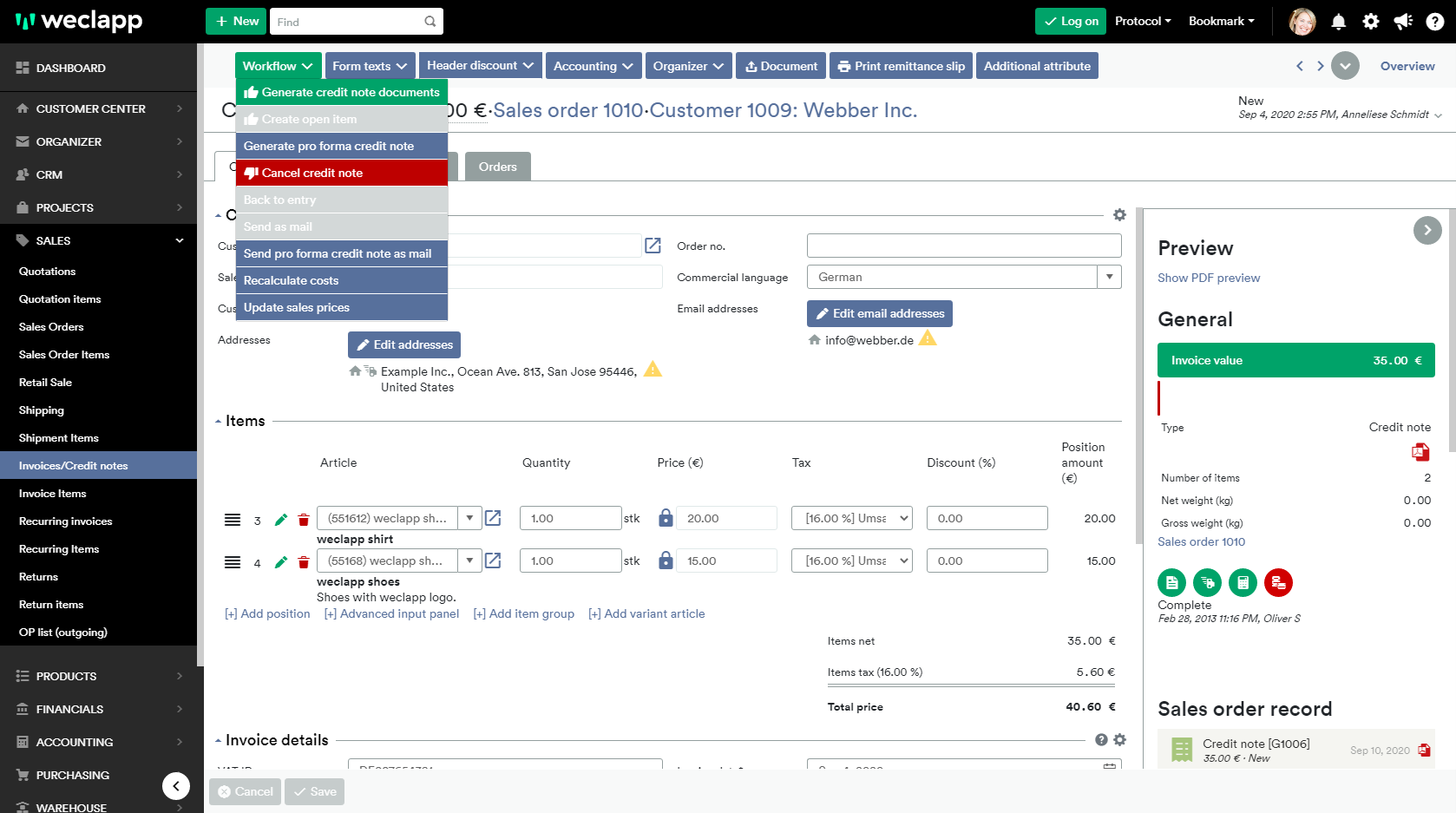Open Invoices/Credit notes in sidebar
This screenshot has height=813, width=1456.
click(x=99, y=465)
